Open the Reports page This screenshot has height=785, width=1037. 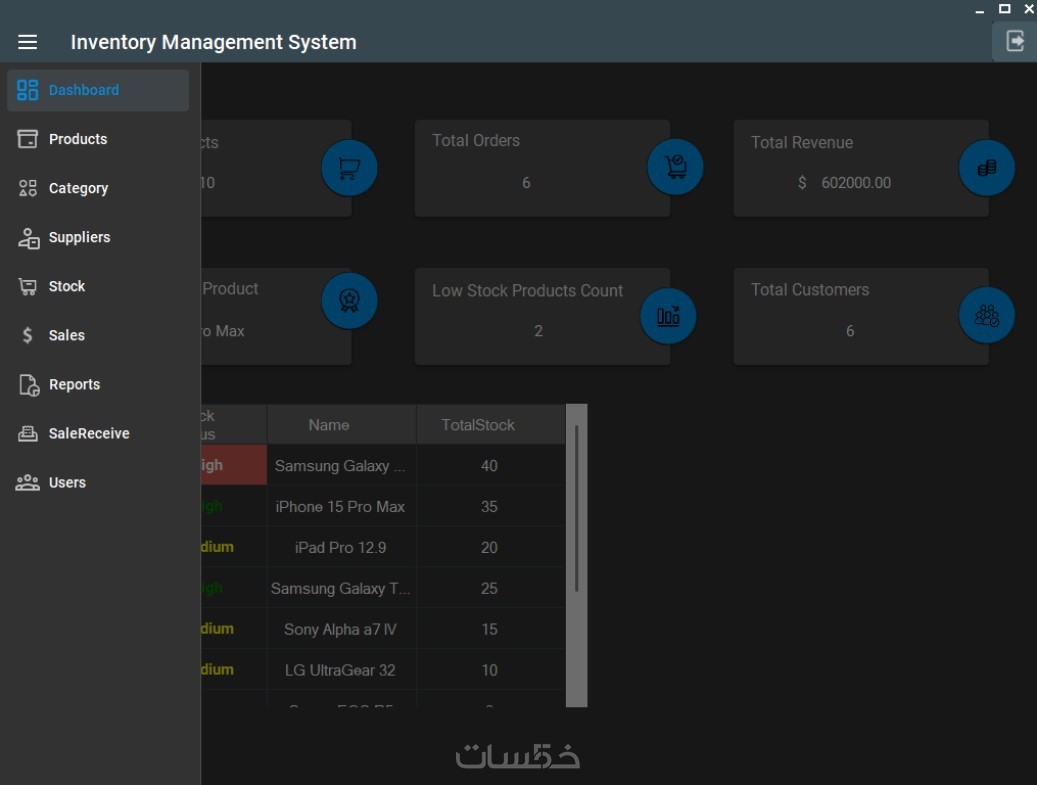pos(98,384)
